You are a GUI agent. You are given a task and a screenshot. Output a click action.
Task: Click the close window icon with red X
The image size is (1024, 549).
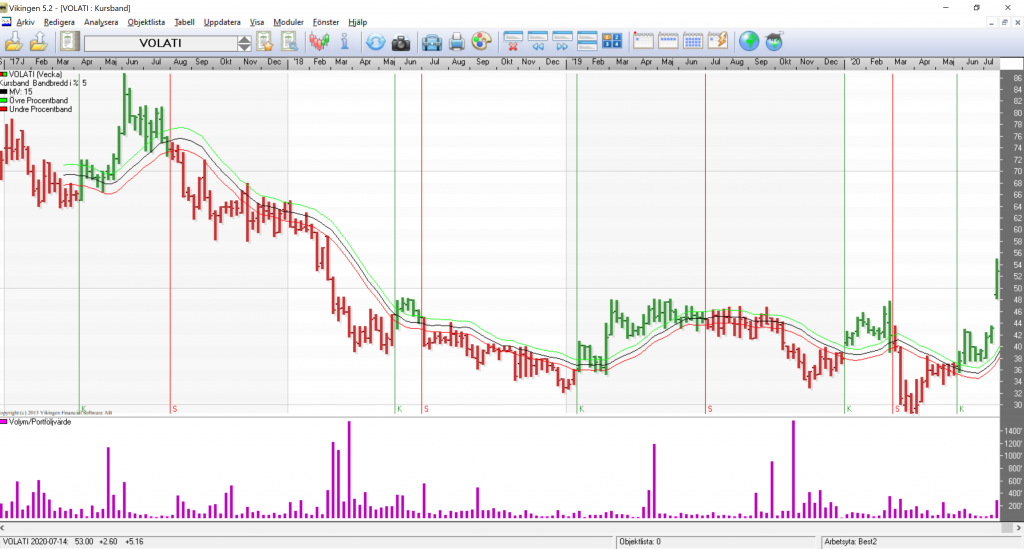[513, 42]
